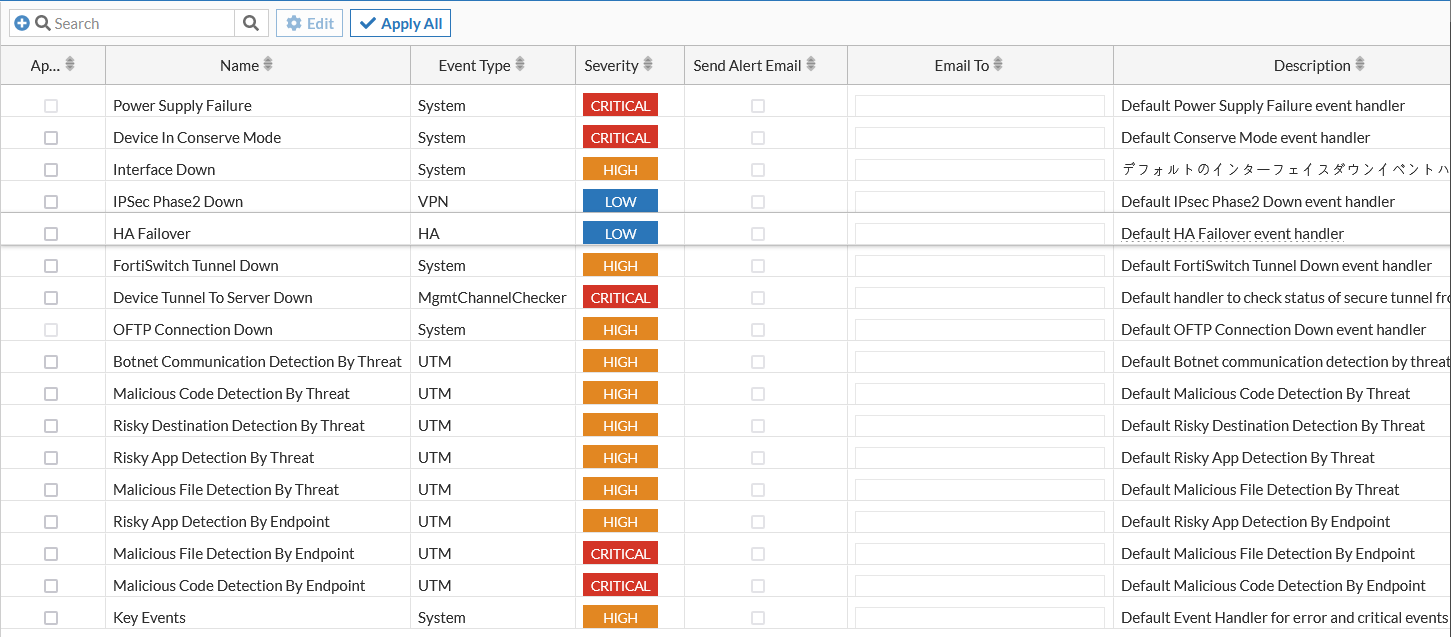Screen dimensions: 1451x637
Task: Open the Edit button
Action: [x=308, y=22]
